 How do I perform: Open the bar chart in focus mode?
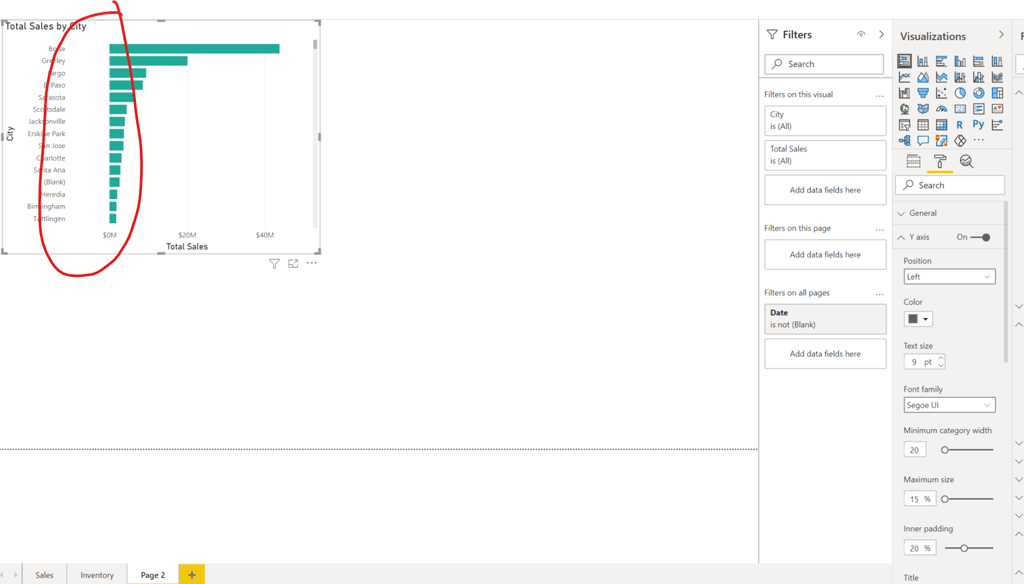pos(293,263)
